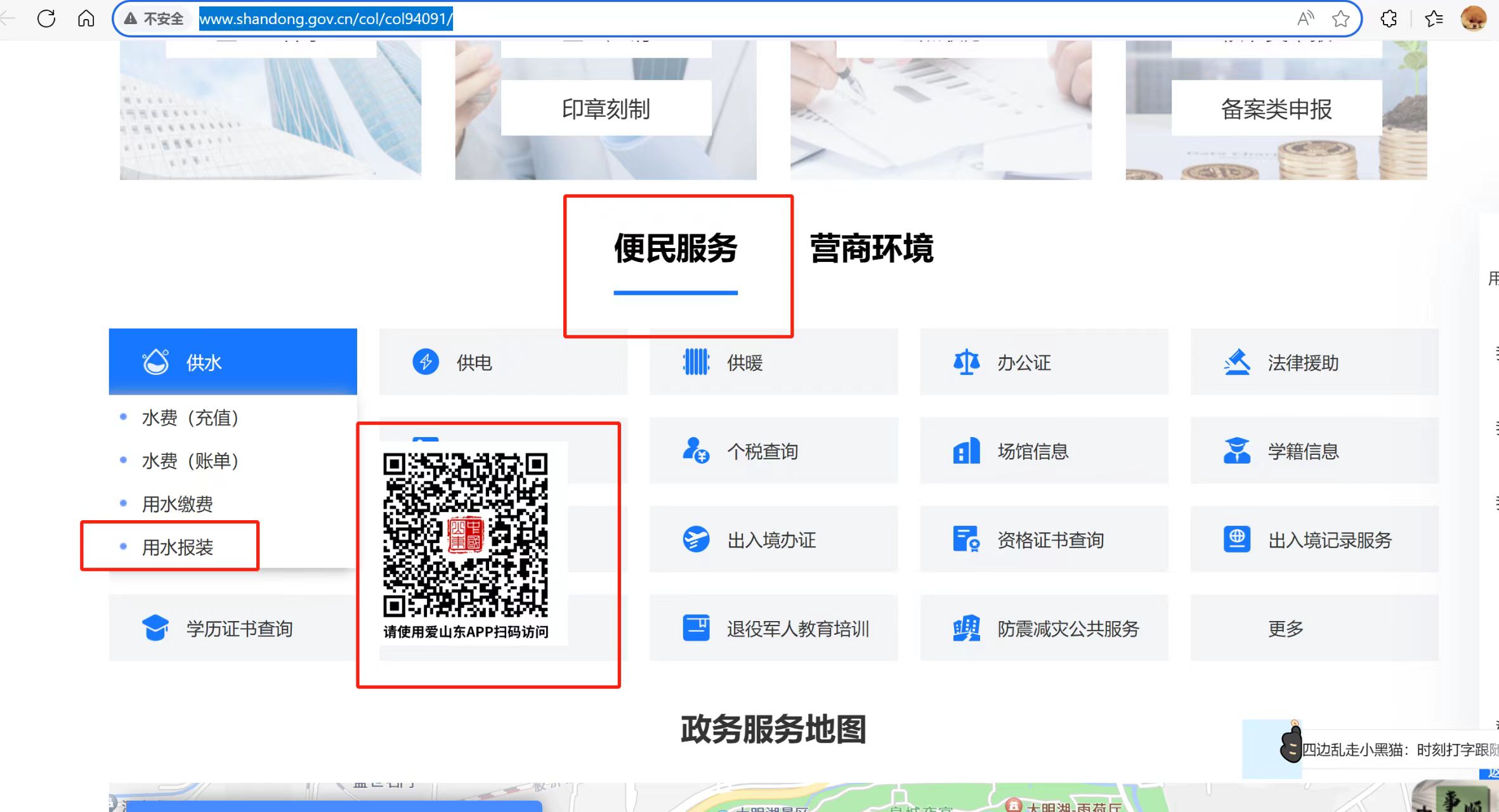Viewport: 1499px width, 812px height.
Task: Click the read aloud icon in the address bar
Action: pyautogui.click(x=1305, y=19)
